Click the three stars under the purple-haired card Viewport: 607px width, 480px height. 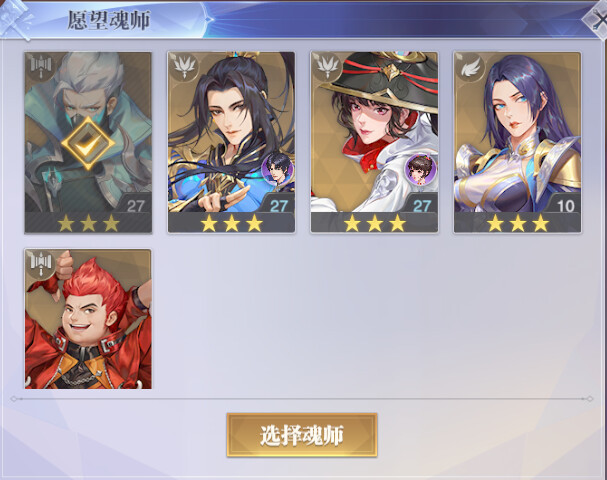point(518,223)
